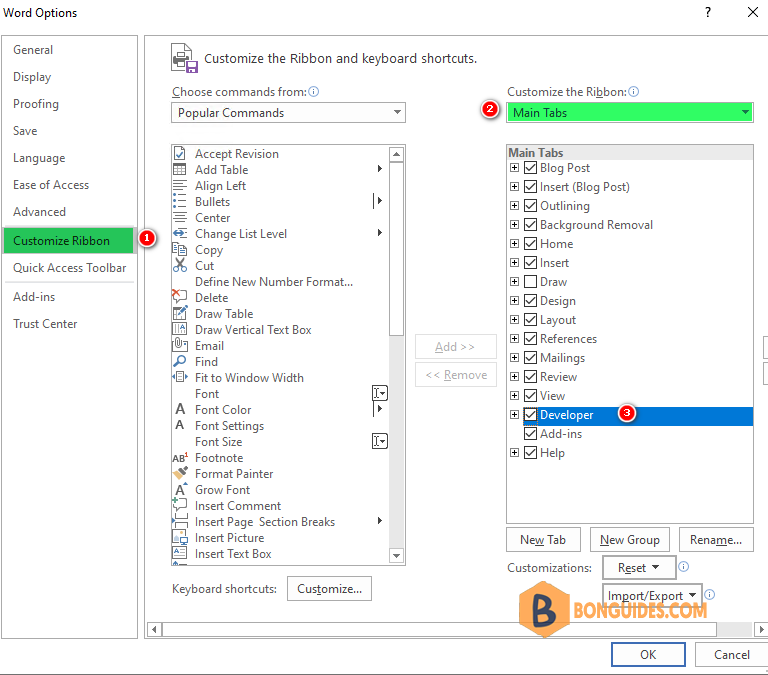Click the Footnote AB icon
This screenshot has width=768, height=675.
180,458
